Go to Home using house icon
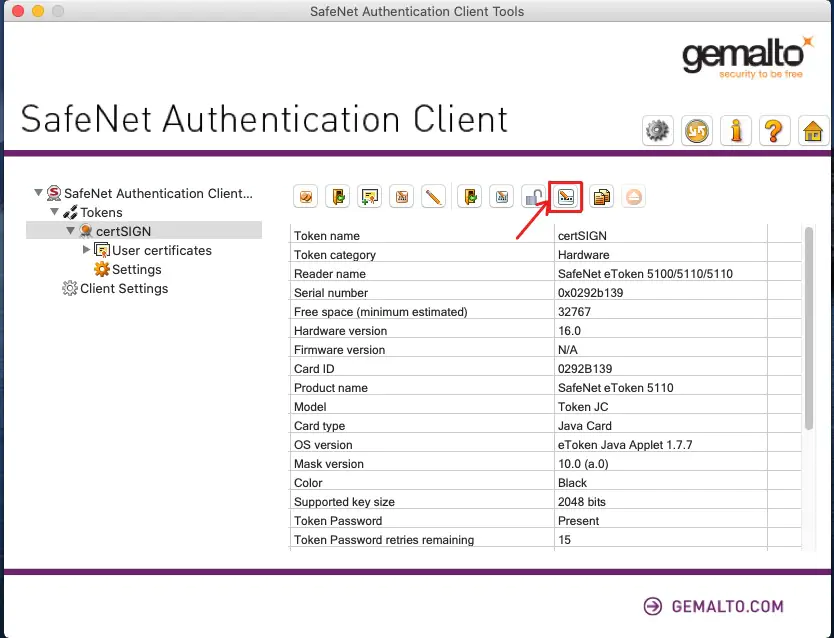Viewport: 834px width, 638px height. click(813, 130)
